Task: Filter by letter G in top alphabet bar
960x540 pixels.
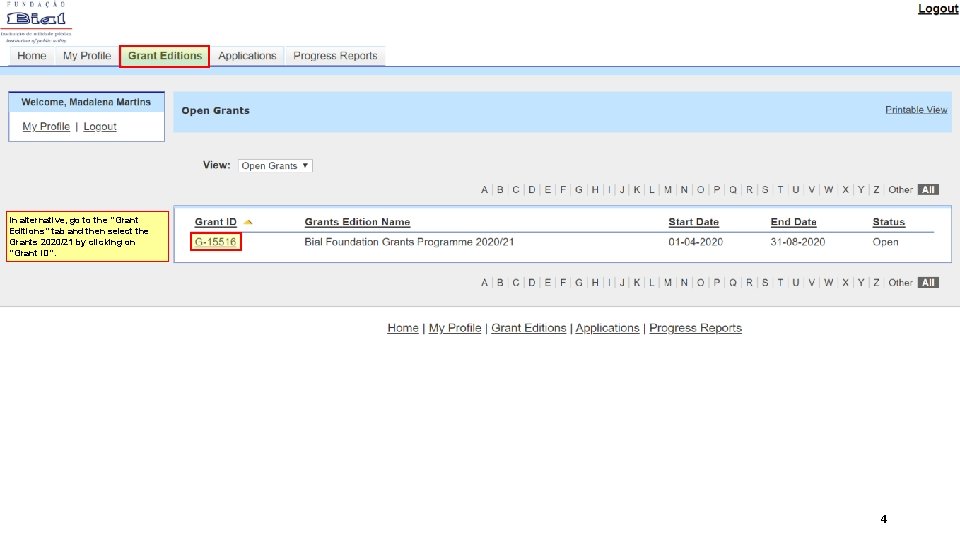Action: point(579,190)
